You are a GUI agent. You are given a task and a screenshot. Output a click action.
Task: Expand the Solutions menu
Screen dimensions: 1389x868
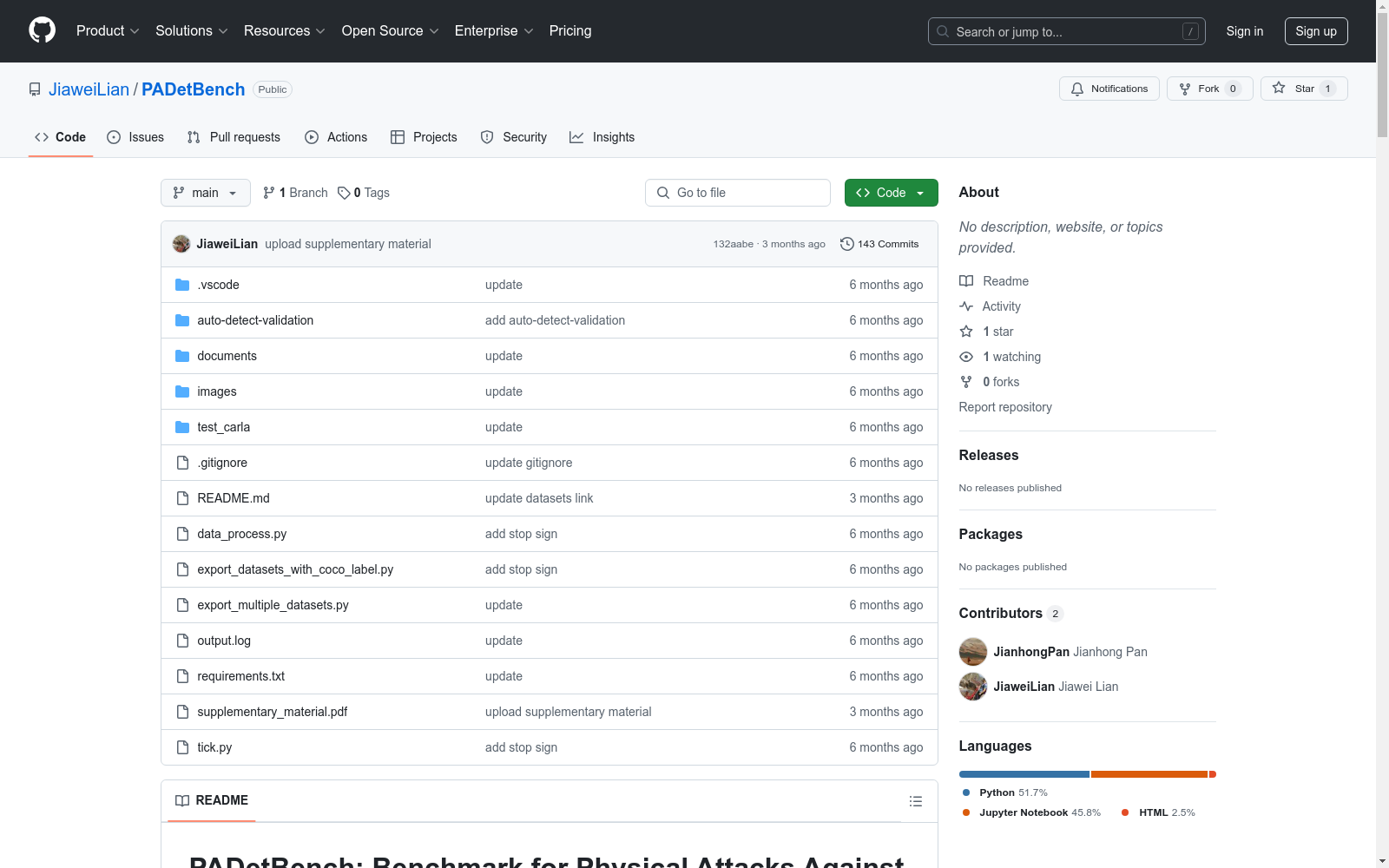point(192,31)
